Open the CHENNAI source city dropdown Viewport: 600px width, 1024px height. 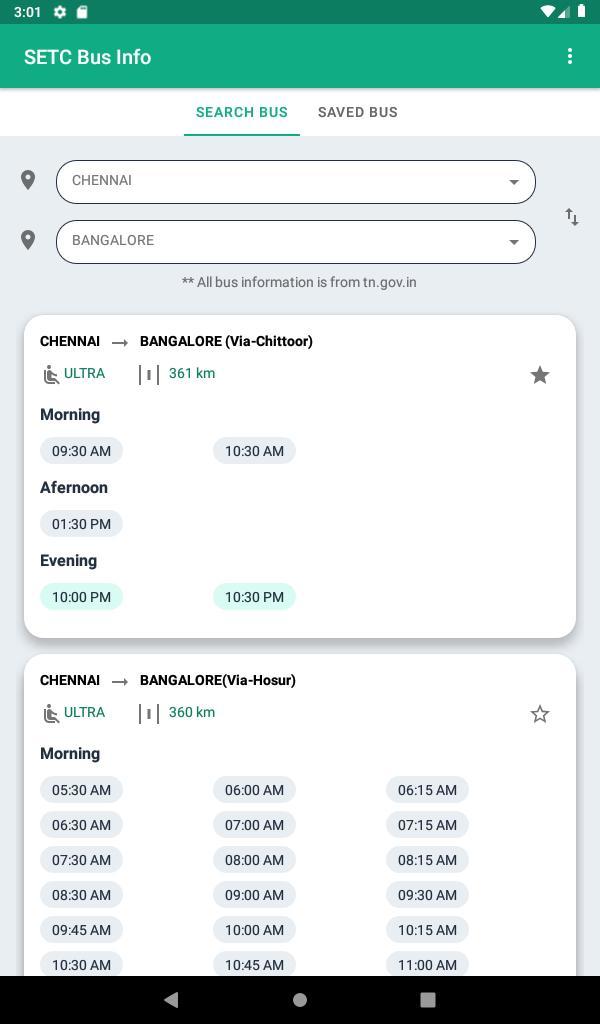coord(296,181)
